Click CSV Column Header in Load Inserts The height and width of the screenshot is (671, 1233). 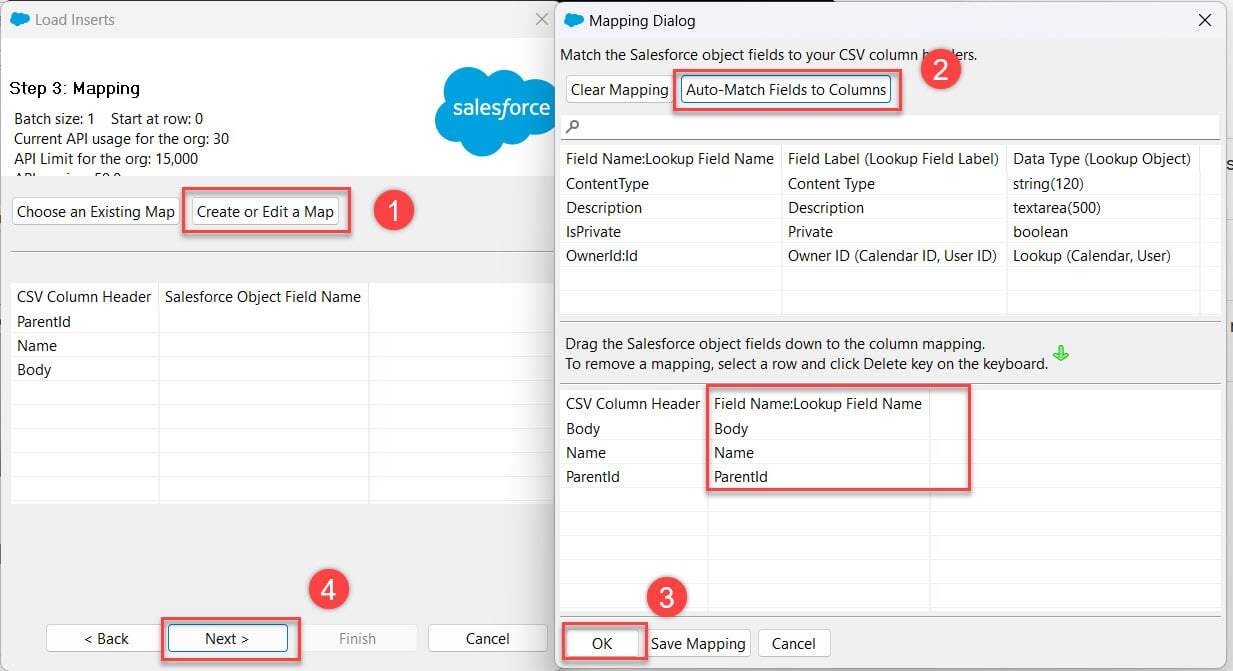click(x=85, y=297)
